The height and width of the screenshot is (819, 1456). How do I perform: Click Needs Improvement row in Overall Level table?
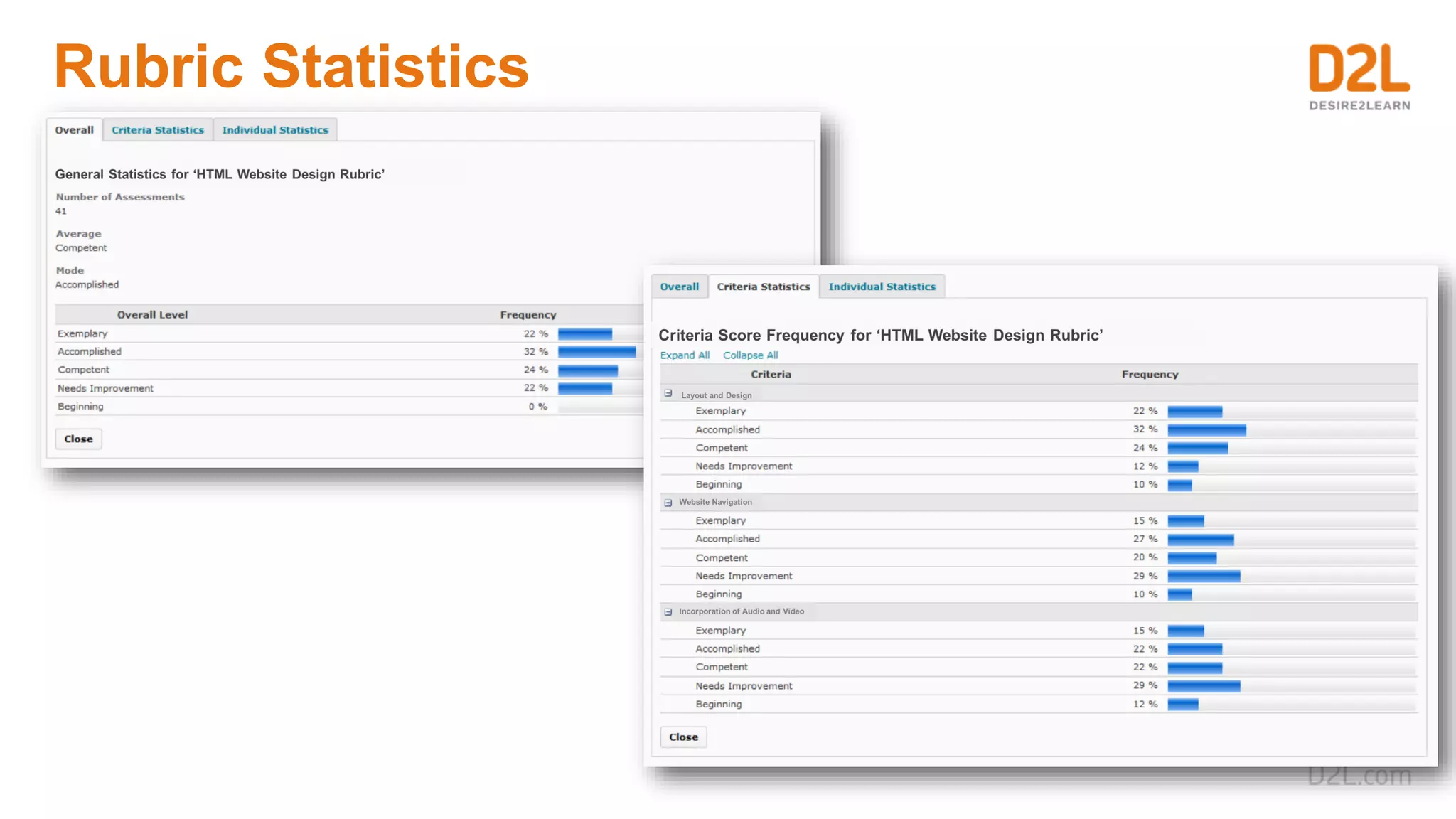(x=349, y=388)
